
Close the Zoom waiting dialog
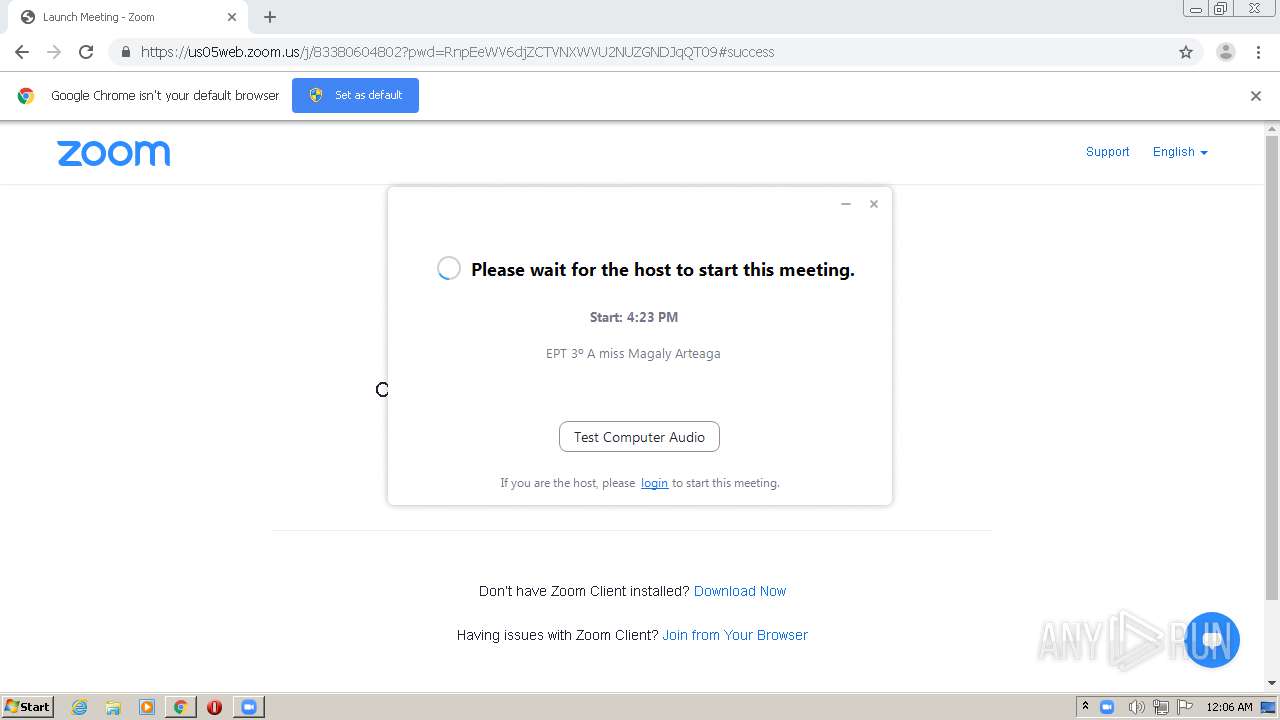874,204
